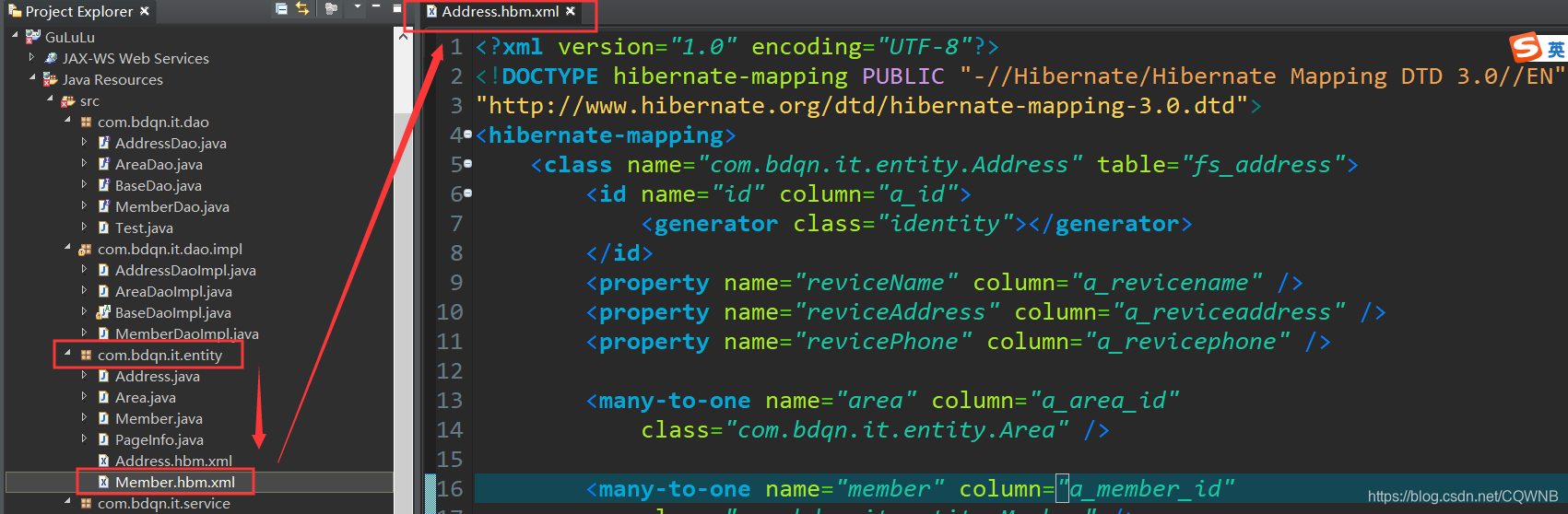Fold the id element at line 6
This screenshot has height=514, width=1568.
[468, 193]
